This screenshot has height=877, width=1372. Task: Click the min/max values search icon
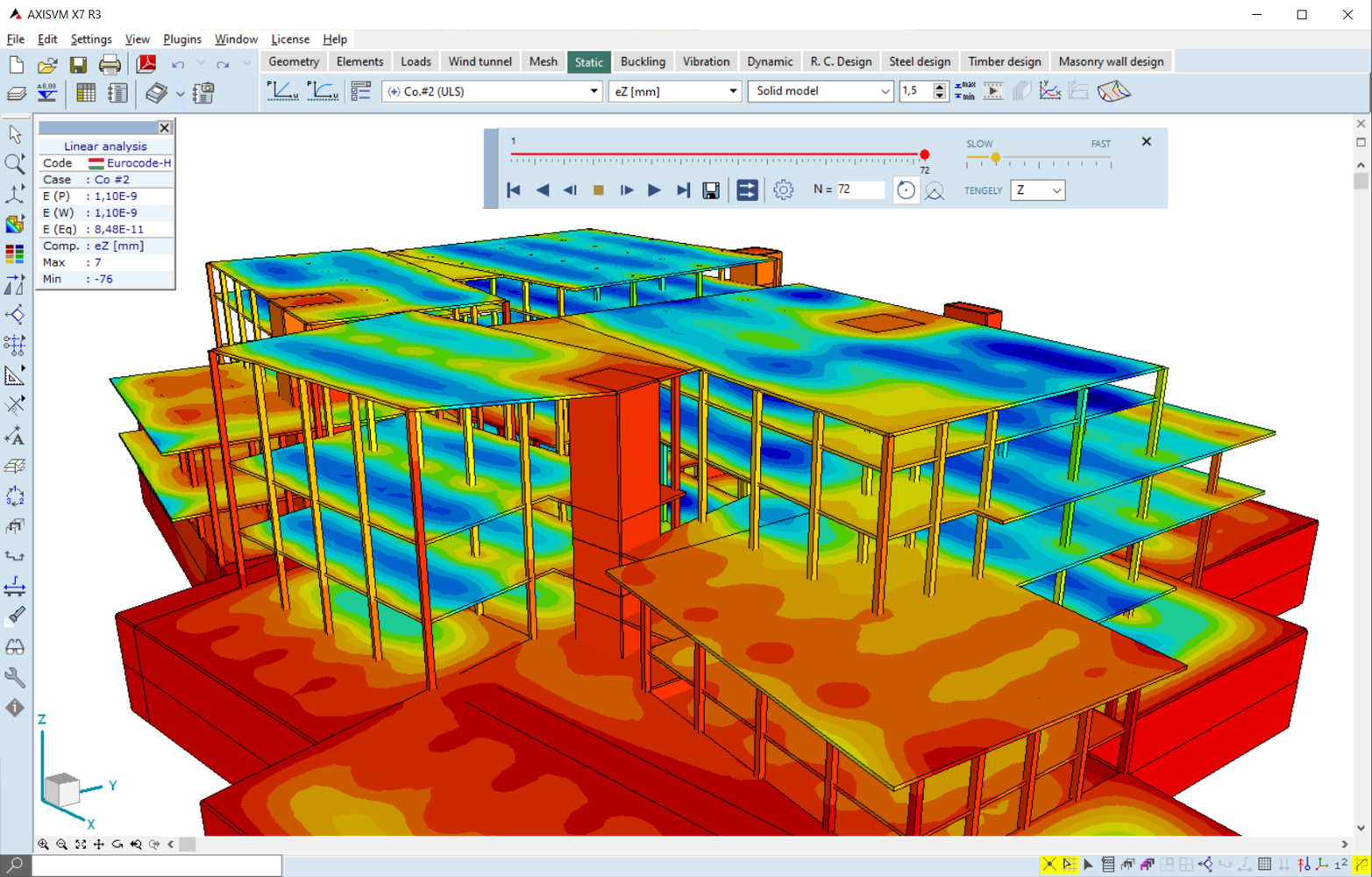(964, 90)
